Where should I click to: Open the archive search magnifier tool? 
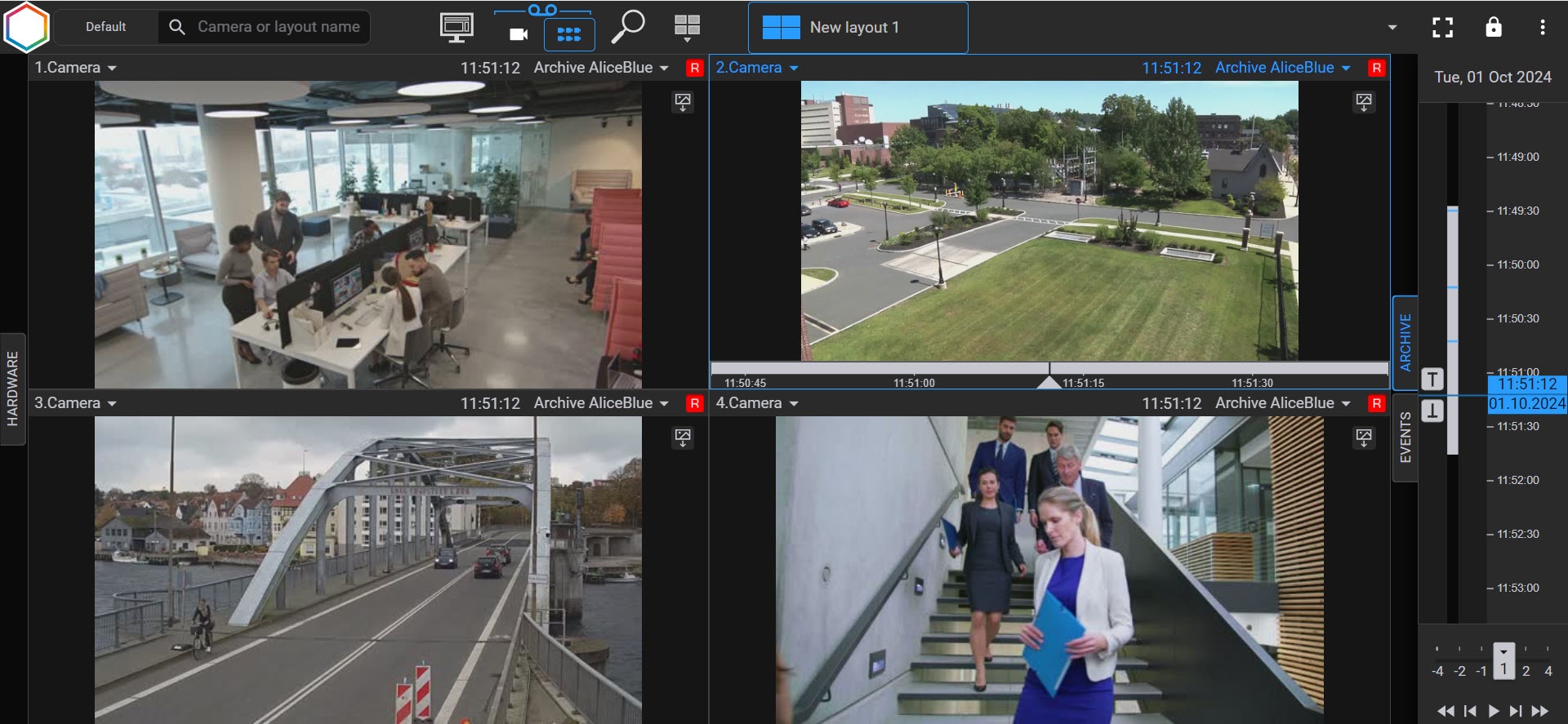[628, 27]
